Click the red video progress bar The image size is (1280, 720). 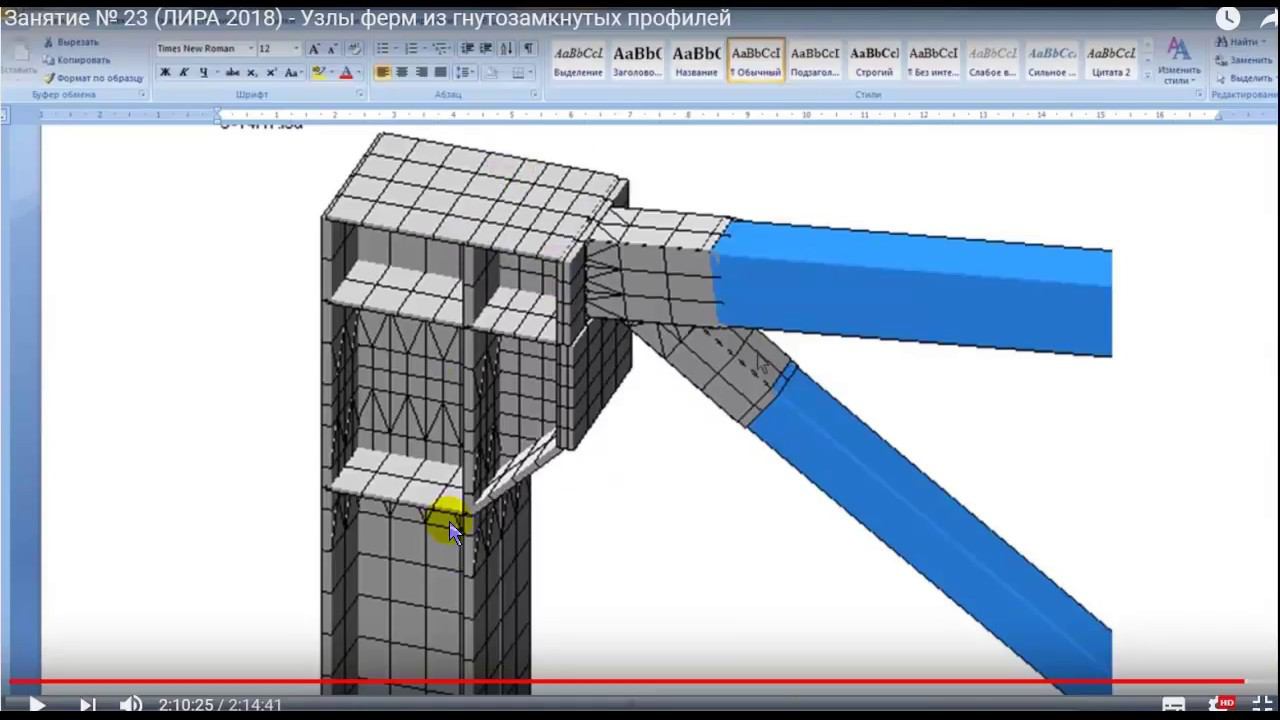(x=626, y=682)
